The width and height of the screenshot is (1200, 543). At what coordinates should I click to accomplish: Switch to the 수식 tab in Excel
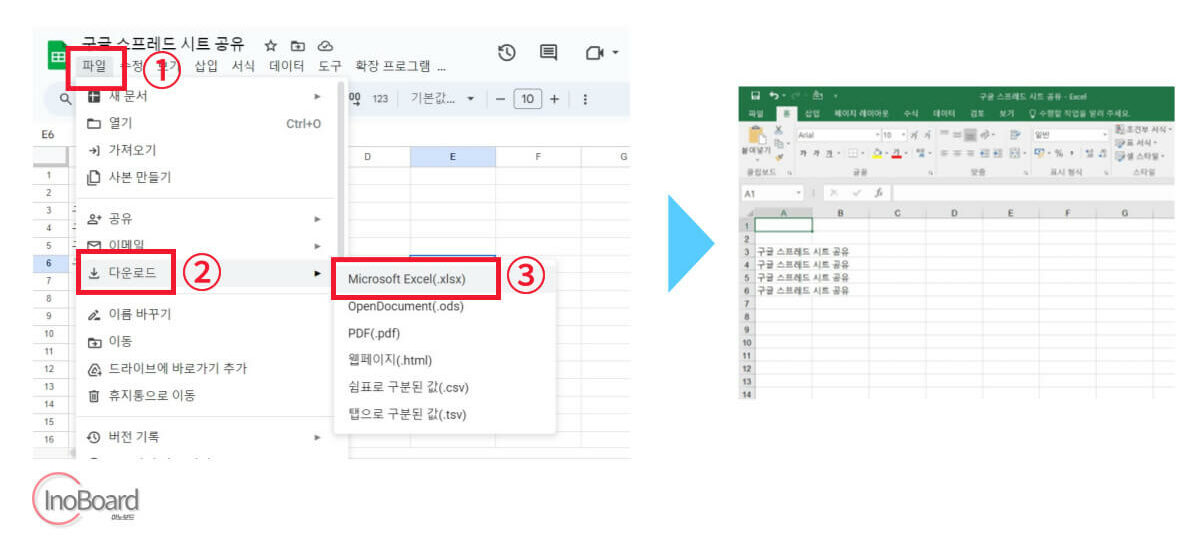click(x=910, y=113)
